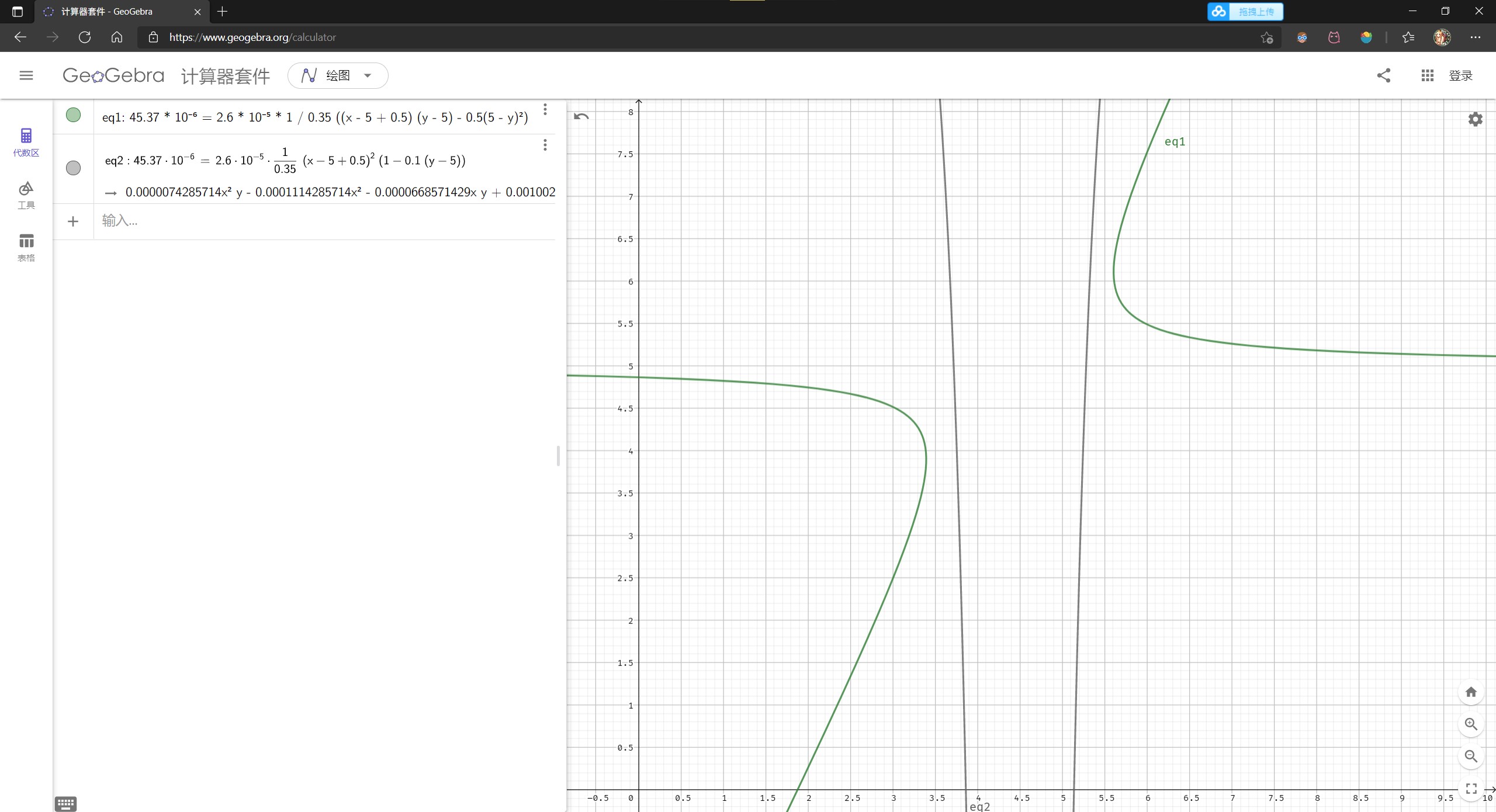The width and height of the screenshot is (1496, 812).
Task: Zoom in on the graph
Action: 1471,724
